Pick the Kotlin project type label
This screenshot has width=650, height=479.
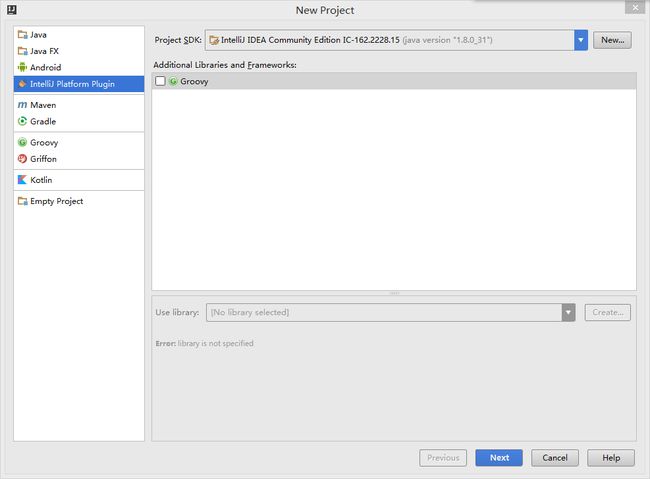pyautogui.click(x=41, y=180)
